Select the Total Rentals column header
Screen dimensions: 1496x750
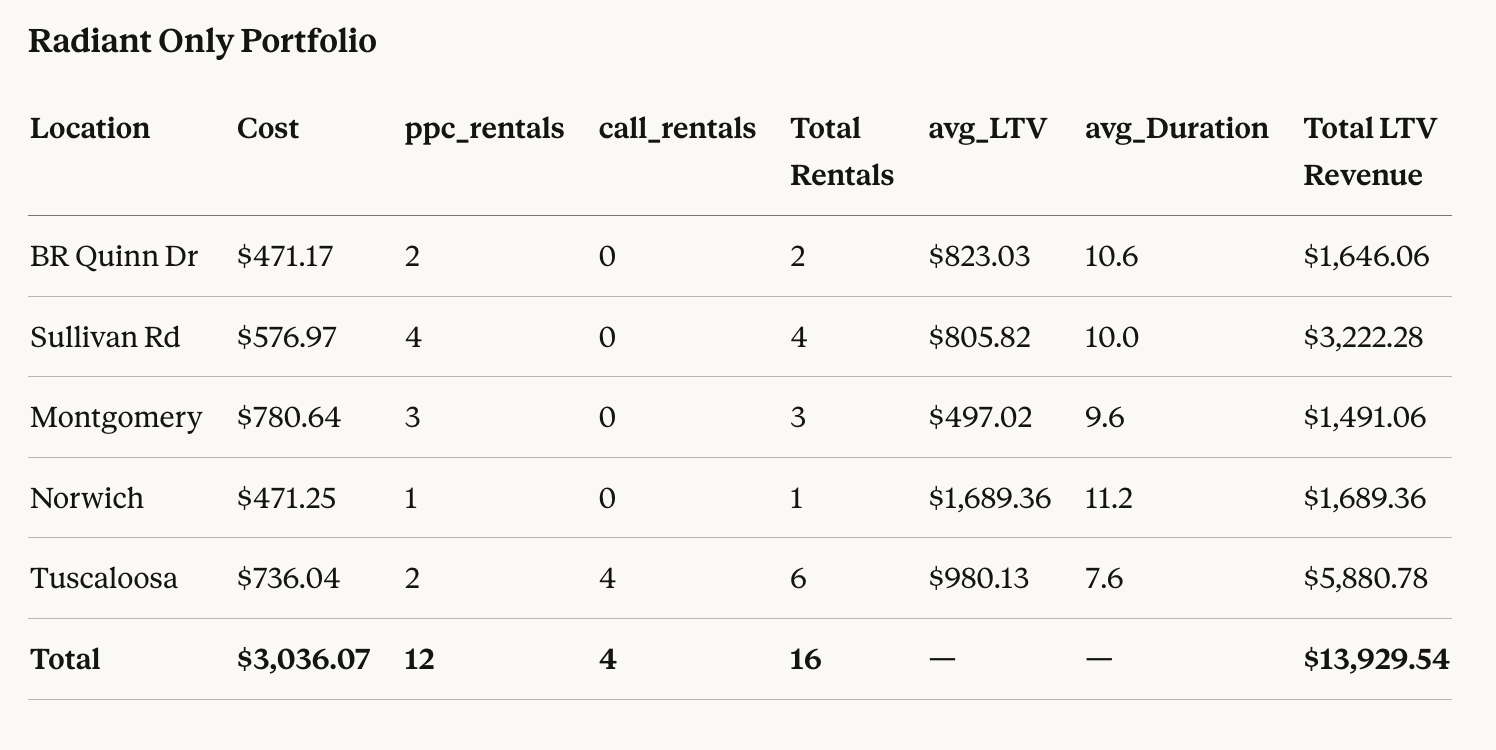[841, 151]
